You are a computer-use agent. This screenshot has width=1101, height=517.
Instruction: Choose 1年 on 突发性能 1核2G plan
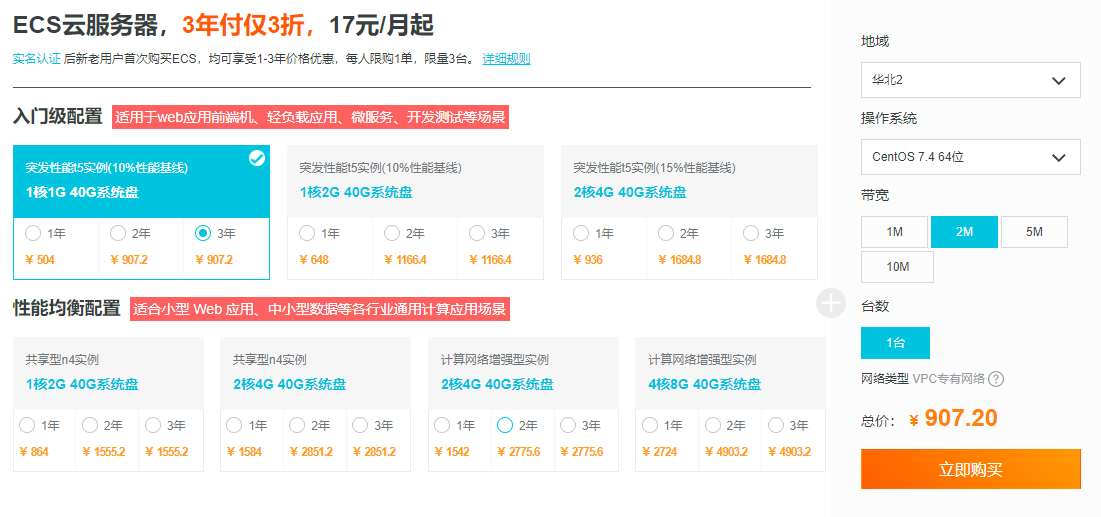click(x=306, y=233)
